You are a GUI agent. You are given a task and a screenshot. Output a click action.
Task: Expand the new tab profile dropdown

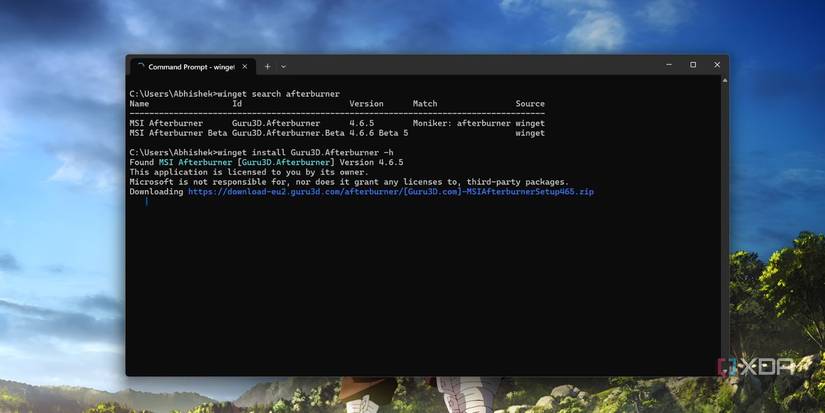(x=283, y=66)
